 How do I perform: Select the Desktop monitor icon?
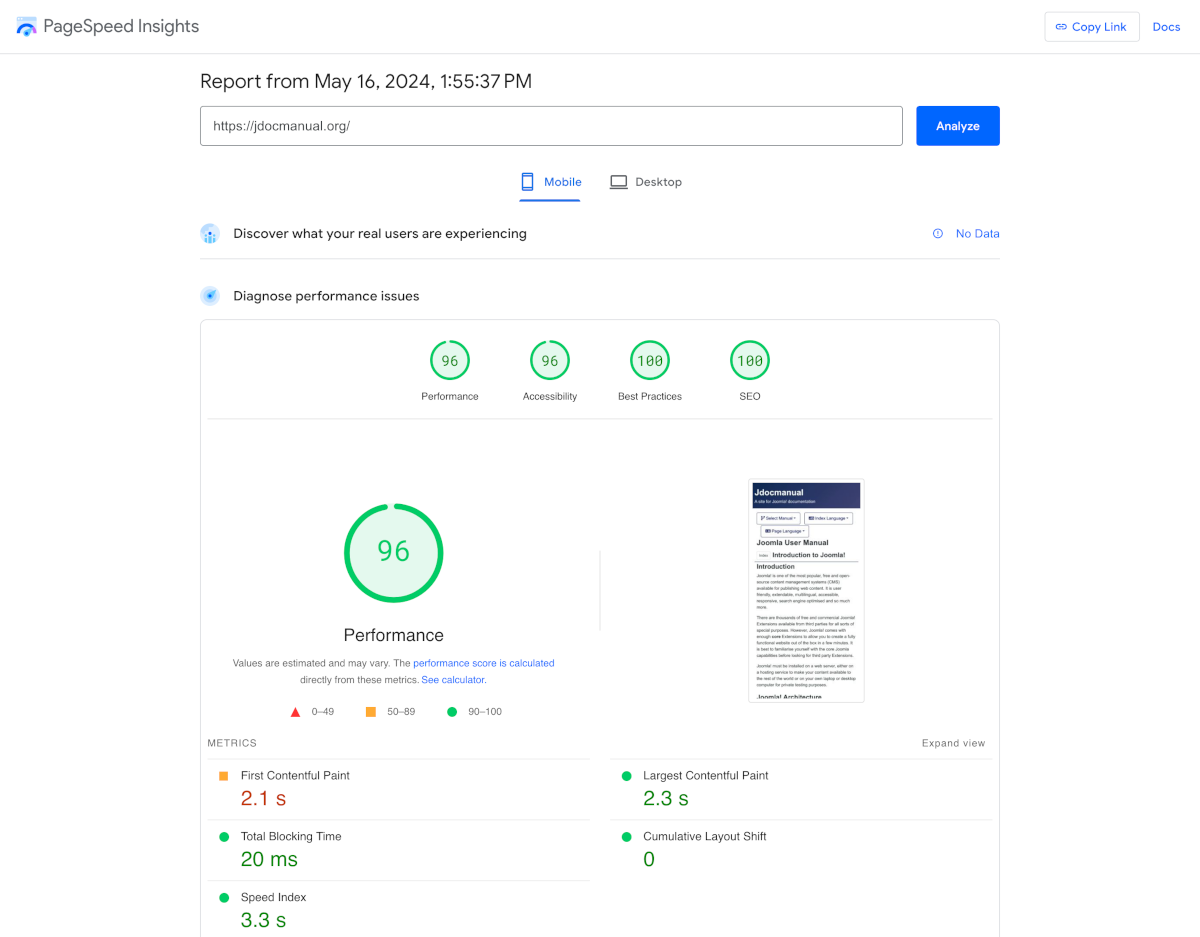click(617, 181)
